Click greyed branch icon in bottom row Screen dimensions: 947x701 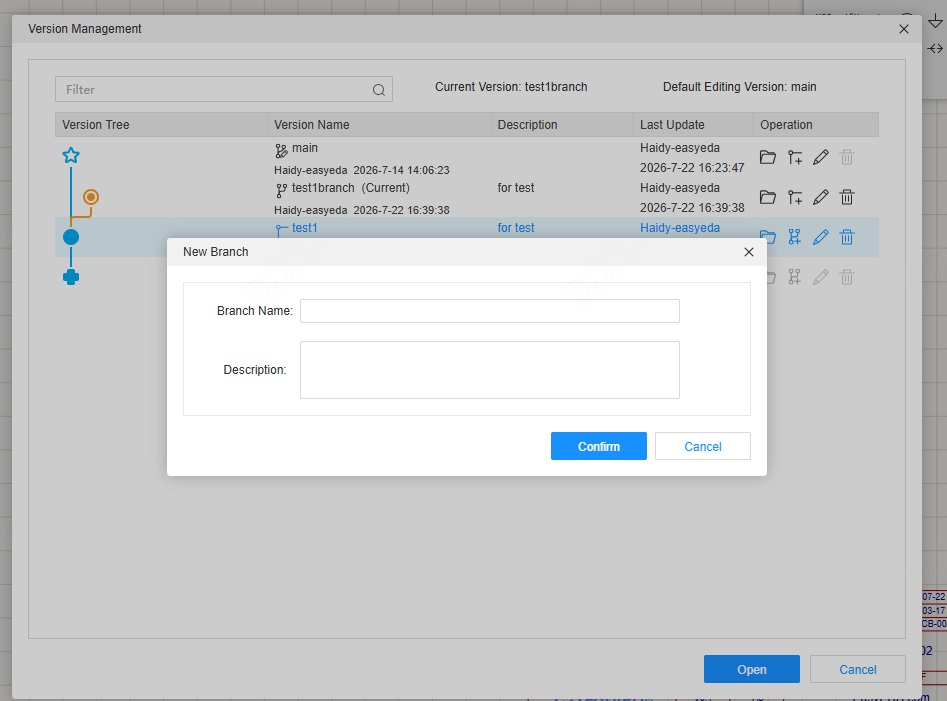[795, 277]
